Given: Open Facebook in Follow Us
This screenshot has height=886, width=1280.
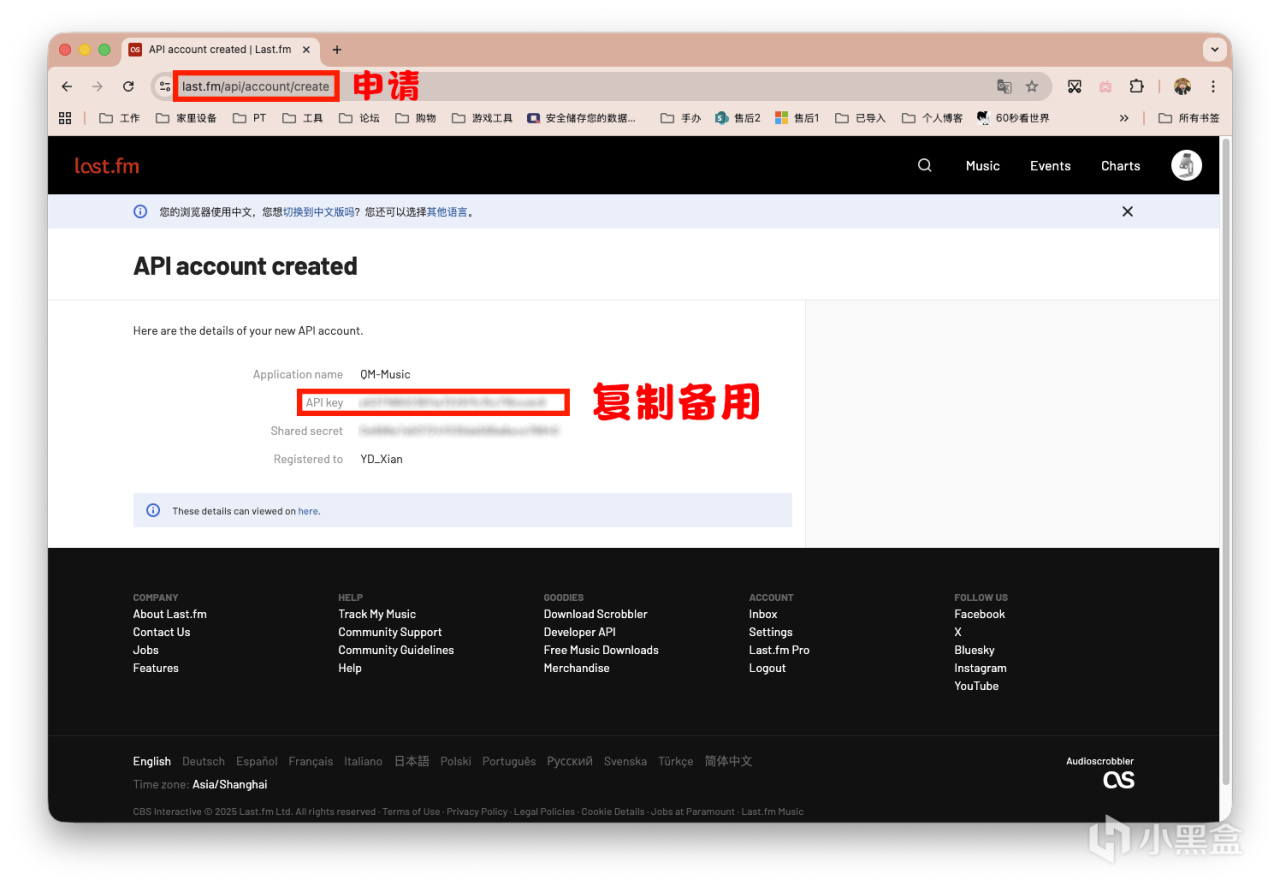Looking at the screenshot, I should tap(979, 614).
